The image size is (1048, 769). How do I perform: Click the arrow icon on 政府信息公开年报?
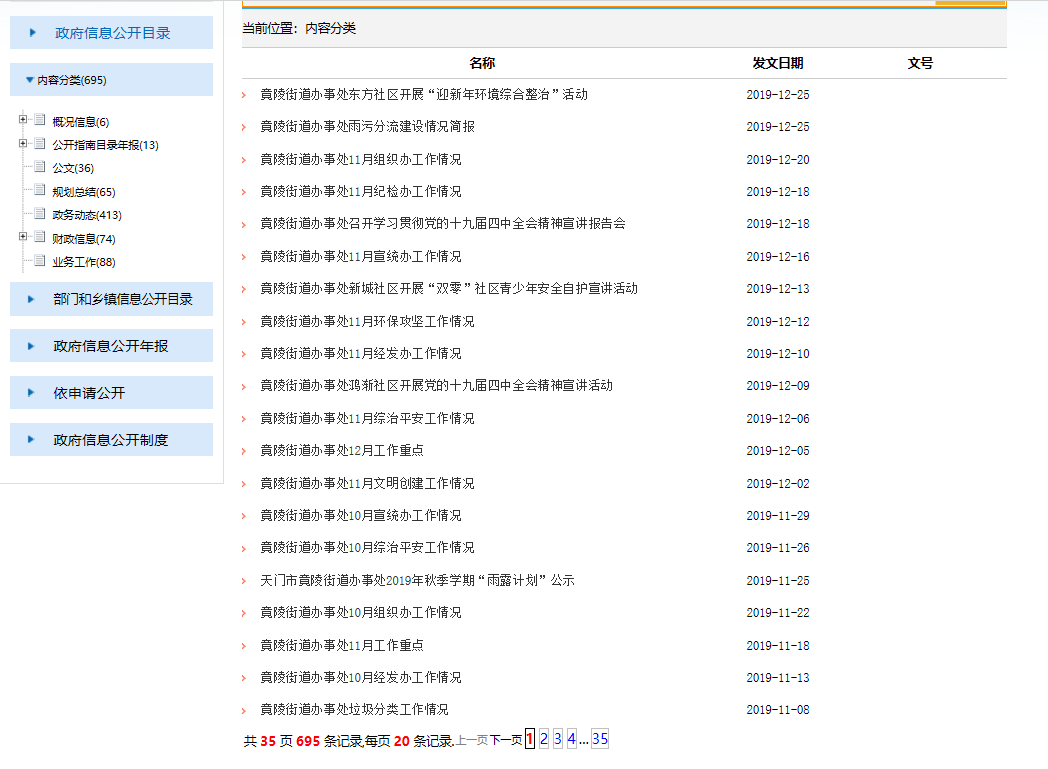coord(33,346)
